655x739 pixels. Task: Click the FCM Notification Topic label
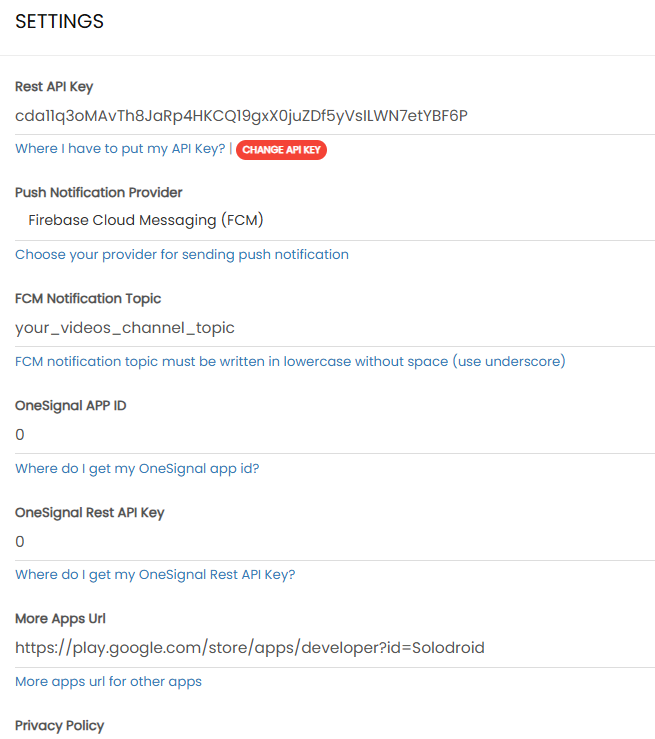tap(88, 299)
